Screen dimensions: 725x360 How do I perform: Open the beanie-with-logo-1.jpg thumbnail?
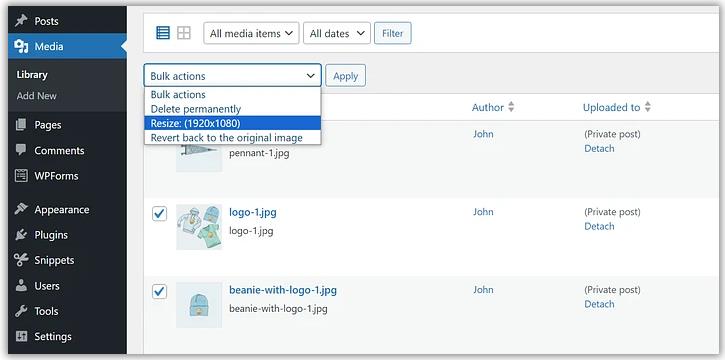(x=199, y=305)
